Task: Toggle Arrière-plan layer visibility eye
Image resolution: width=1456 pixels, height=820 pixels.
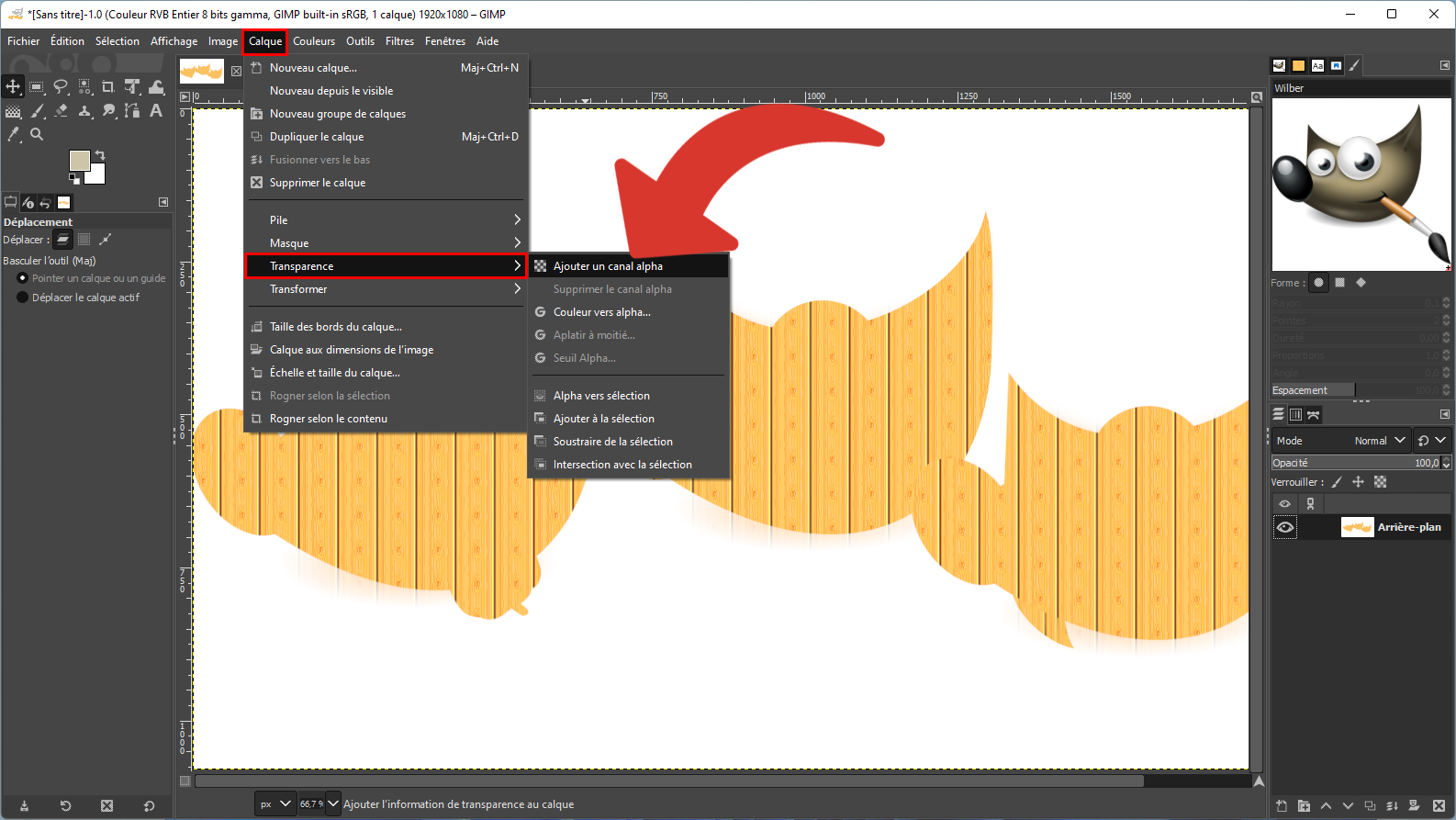Action: (1285, 527)
